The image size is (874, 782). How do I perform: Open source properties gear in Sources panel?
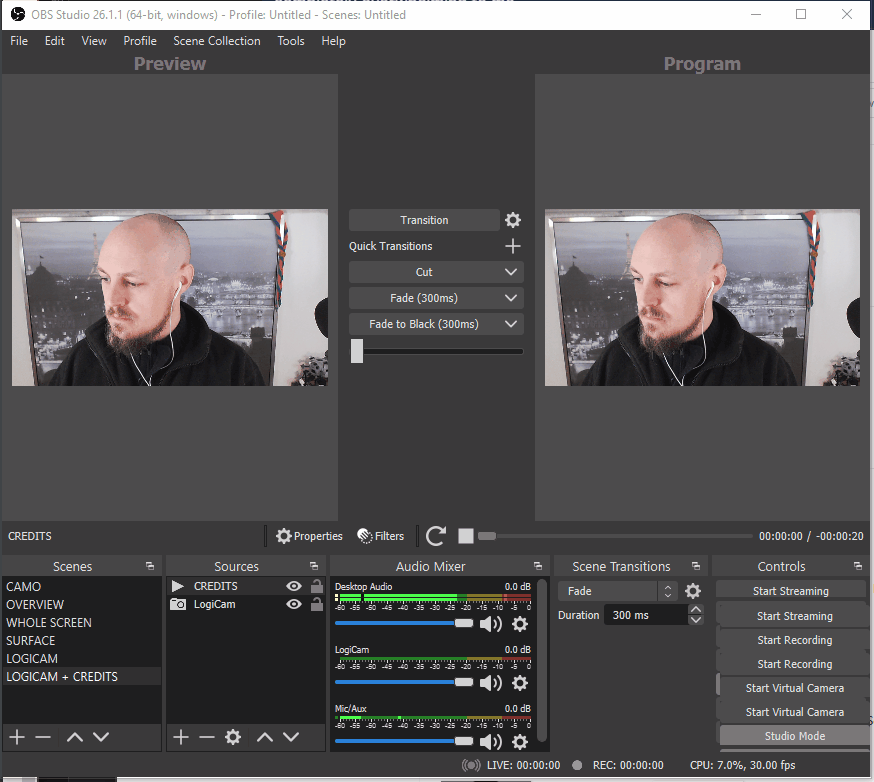233,737
